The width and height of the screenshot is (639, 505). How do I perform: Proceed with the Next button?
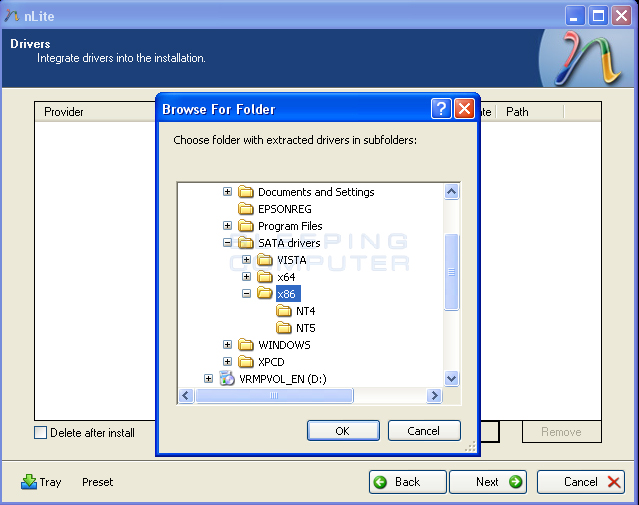[x=488, y=482]
